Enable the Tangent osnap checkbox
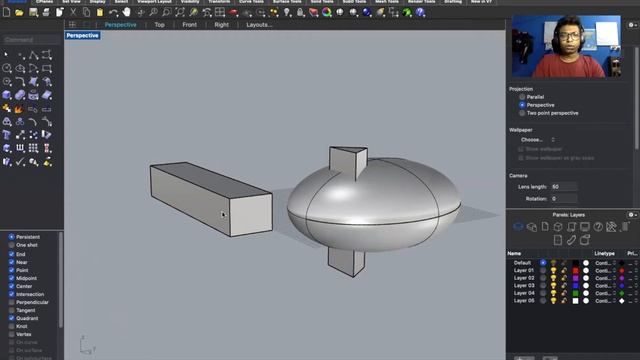640x360 pixels. click(11, 310)
